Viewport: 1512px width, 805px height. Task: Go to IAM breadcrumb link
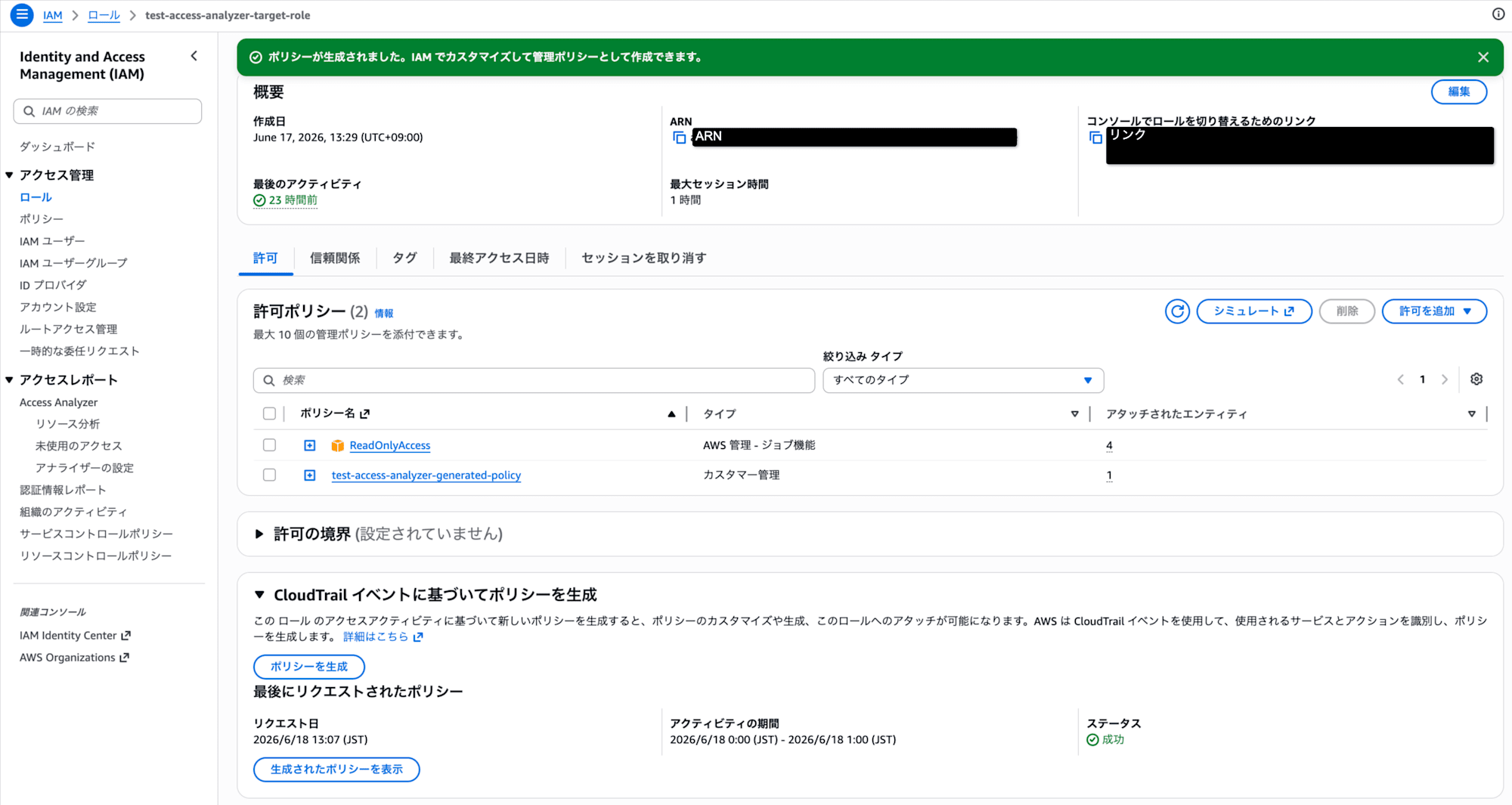coord(53,15)
